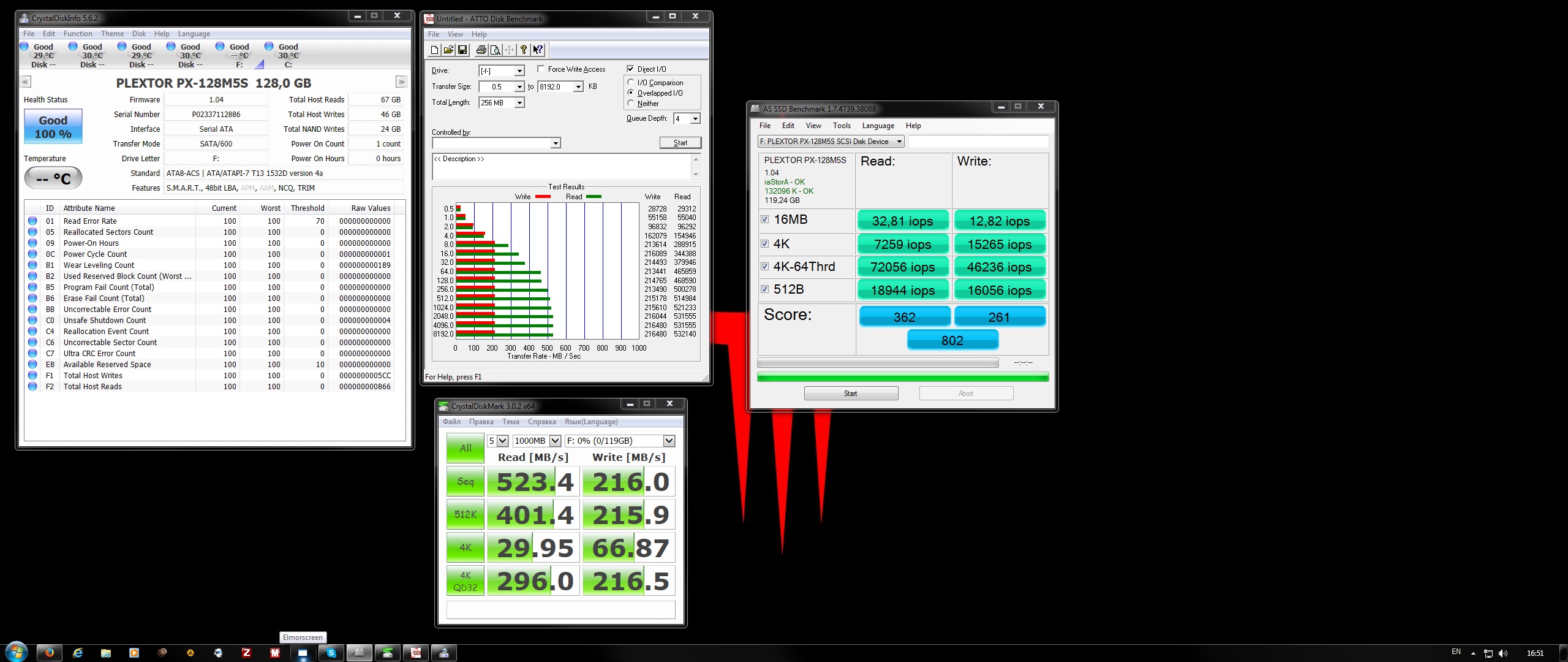Uncheck Direct I/O checkbox

(x=630, y=69)
